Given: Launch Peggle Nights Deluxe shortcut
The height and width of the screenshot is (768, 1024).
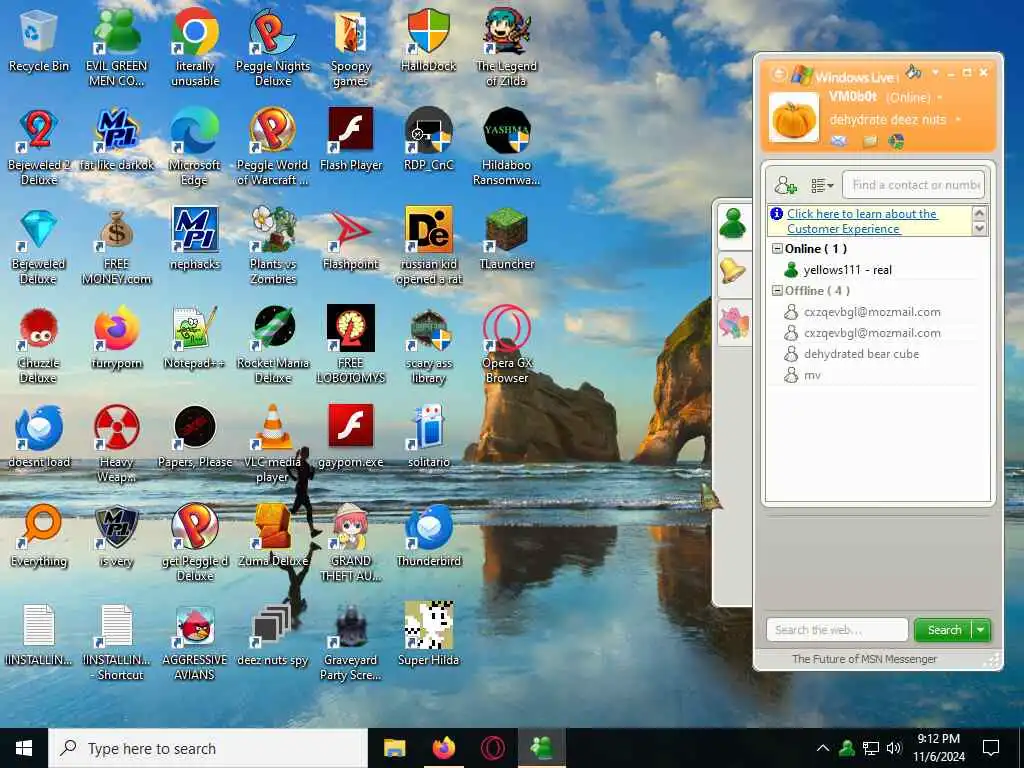Looking at the screenshot, I should click(x=273, y=46).
